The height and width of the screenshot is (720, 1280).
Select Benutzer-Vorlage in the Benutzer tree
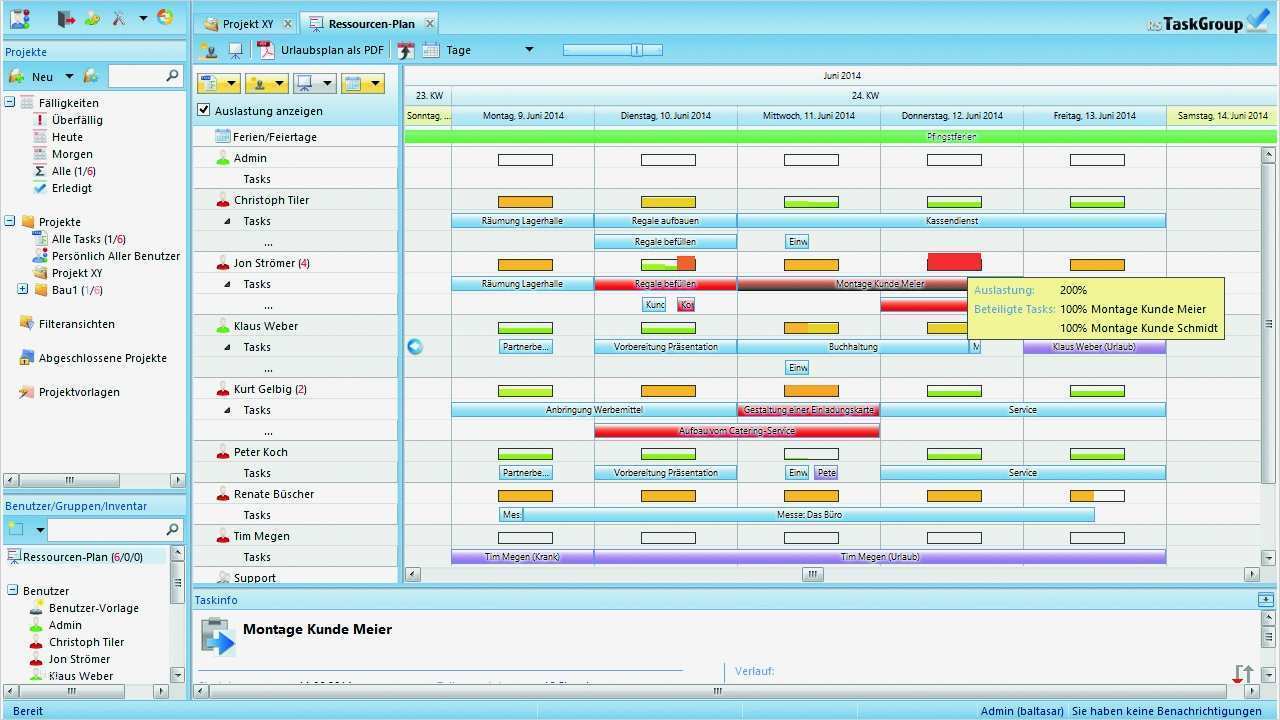[x=94, y=608]
